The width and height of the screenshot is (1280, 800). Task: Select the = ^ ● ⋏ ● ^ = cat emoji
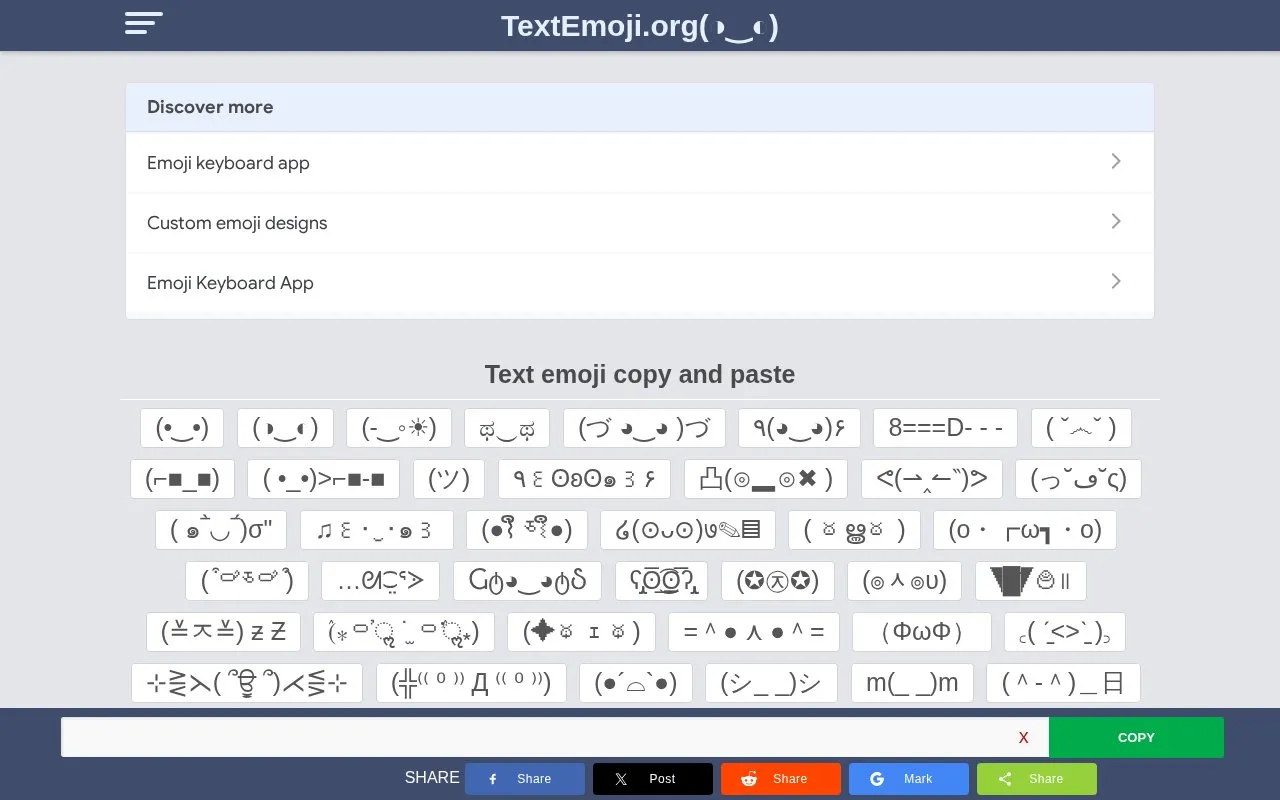pos(754,632)
